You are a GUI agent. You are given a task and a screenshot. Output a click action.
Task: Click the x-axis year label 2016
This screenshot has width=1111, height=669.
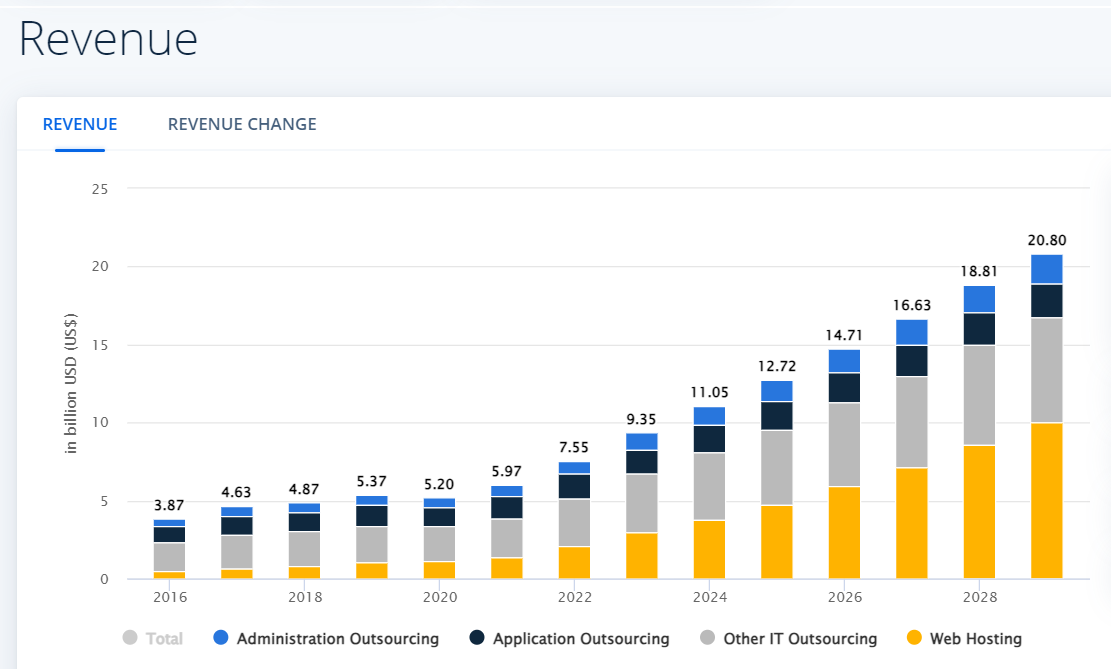point(170,597)
